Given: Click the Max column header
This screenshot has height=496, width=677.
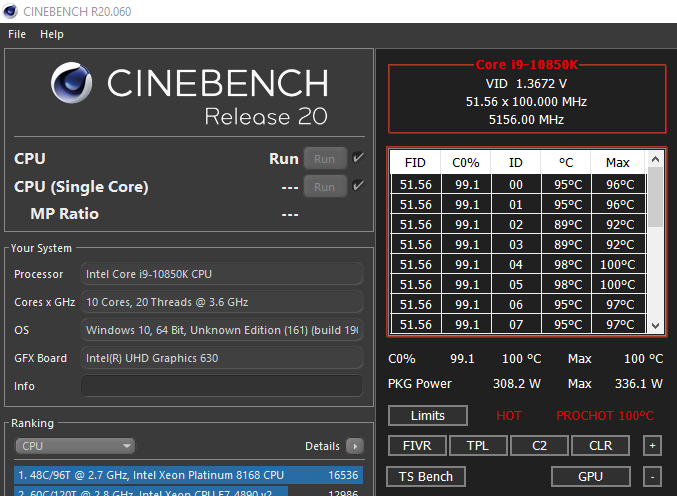Looking at the screenshot, I should point(618,163).
